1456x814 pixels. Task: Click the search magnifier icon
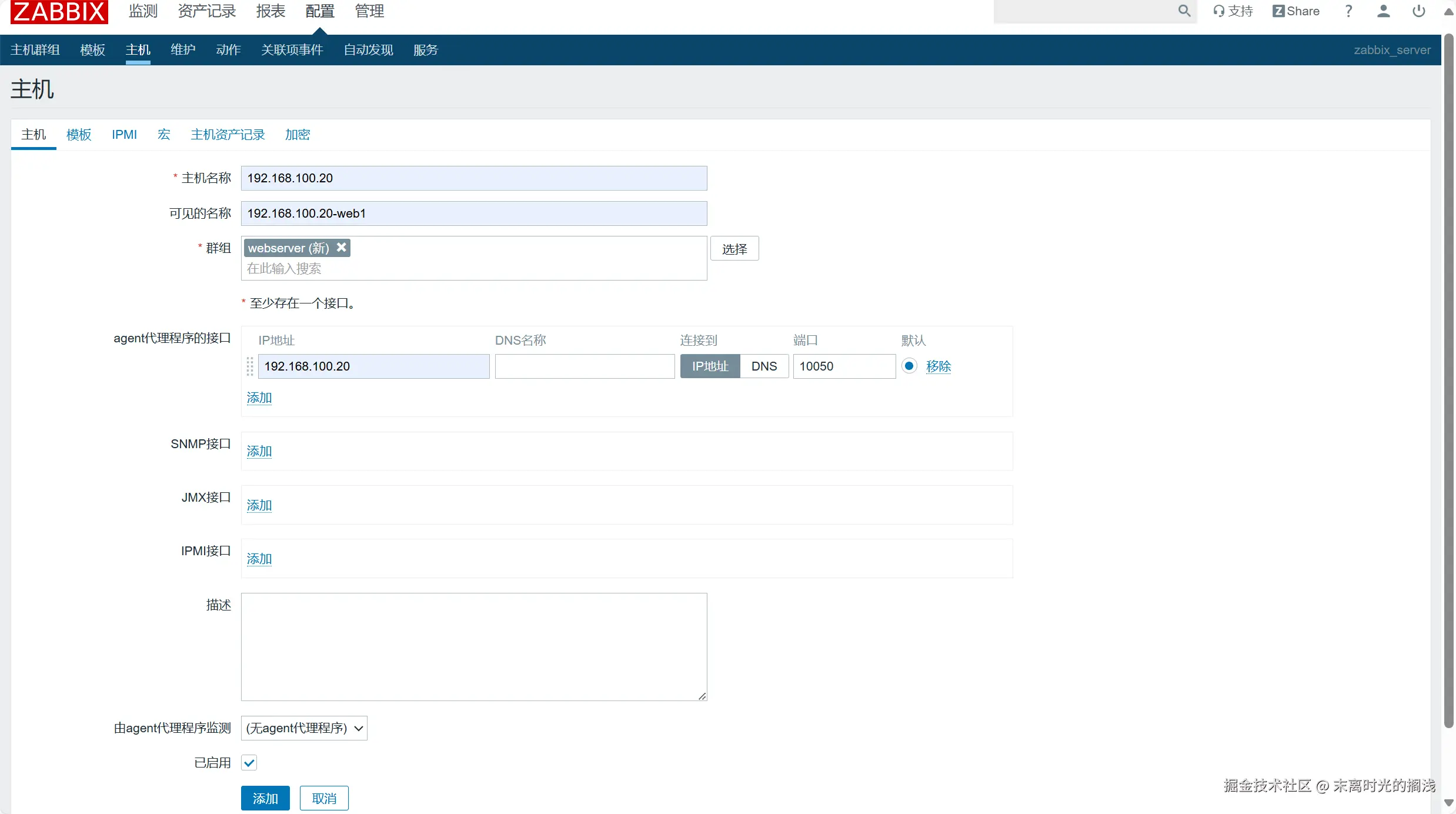pos(1184,11)
